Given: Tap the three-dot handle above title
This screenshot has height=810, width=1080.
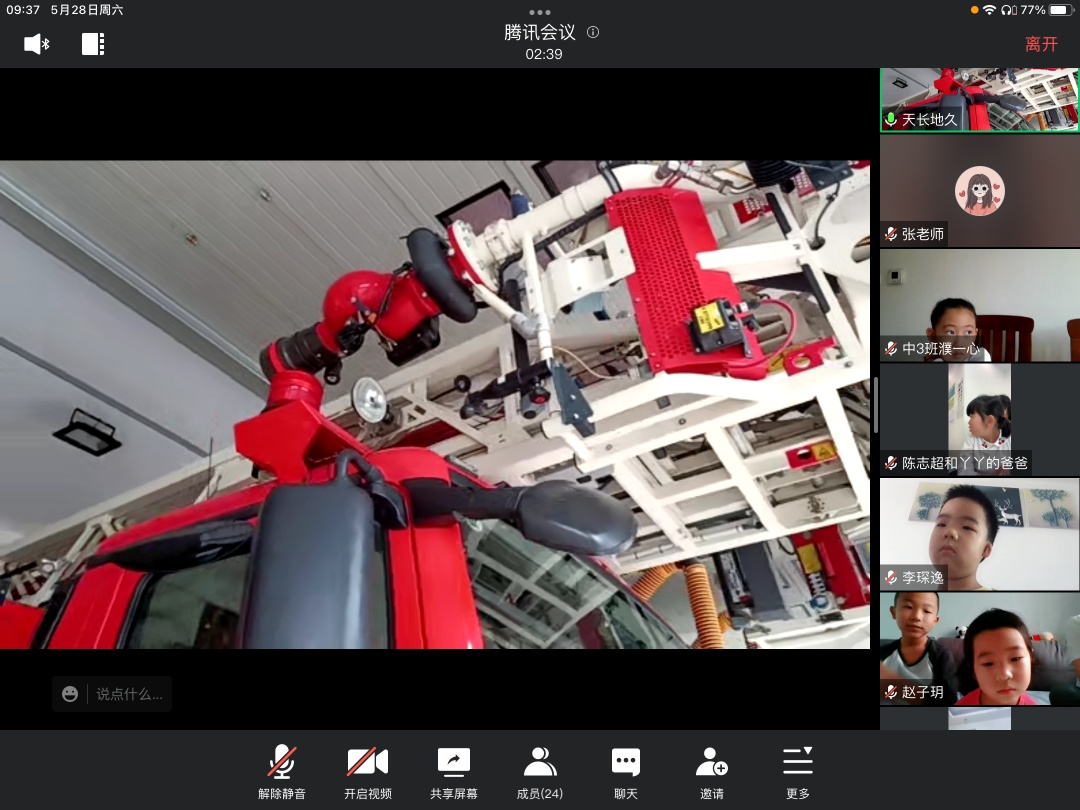Looking at the screenshot, I should pos(540,12).
